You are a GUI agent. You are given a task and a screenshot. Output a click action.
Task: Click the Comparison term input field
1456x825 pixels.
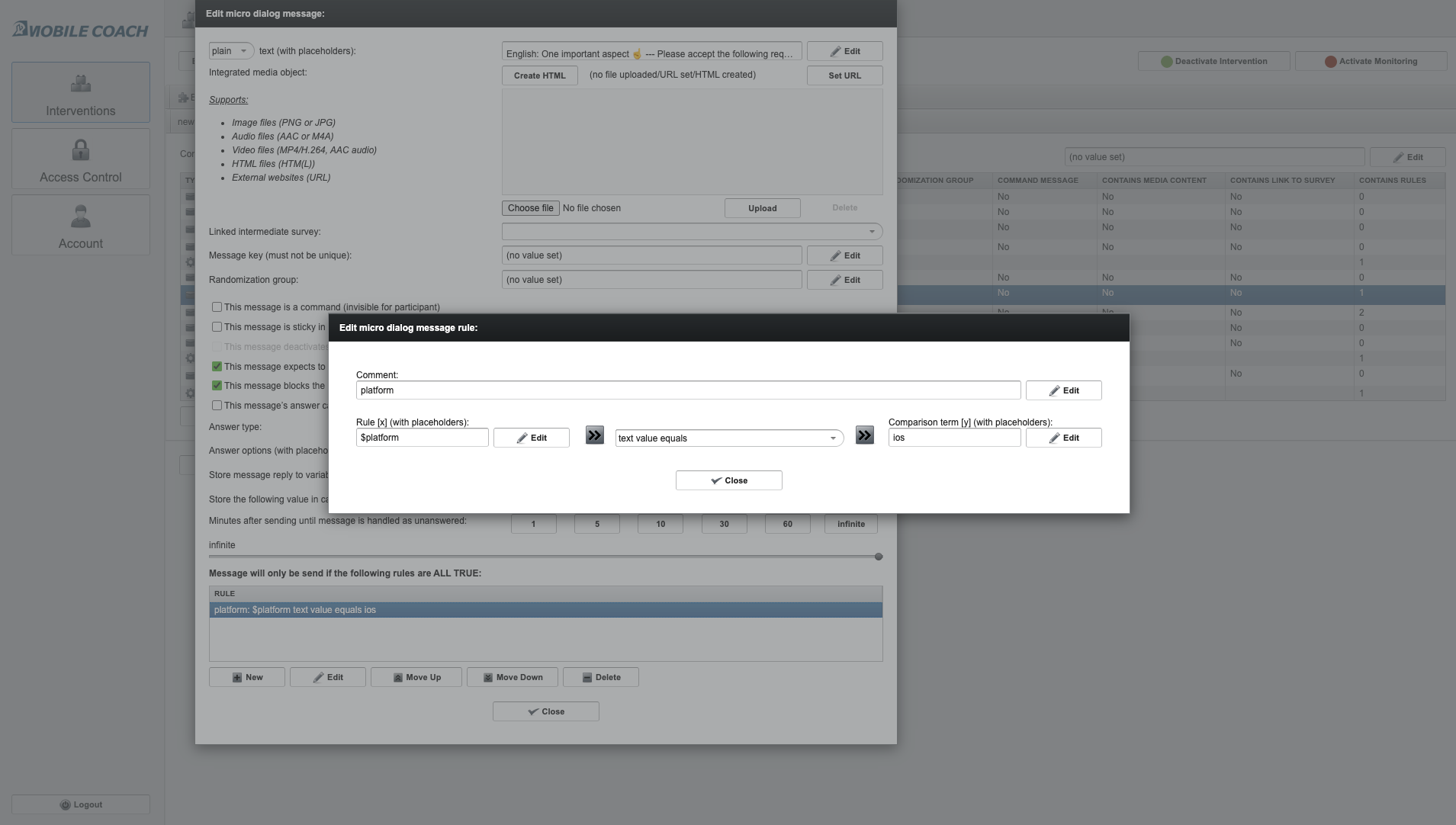click(953, 438)
